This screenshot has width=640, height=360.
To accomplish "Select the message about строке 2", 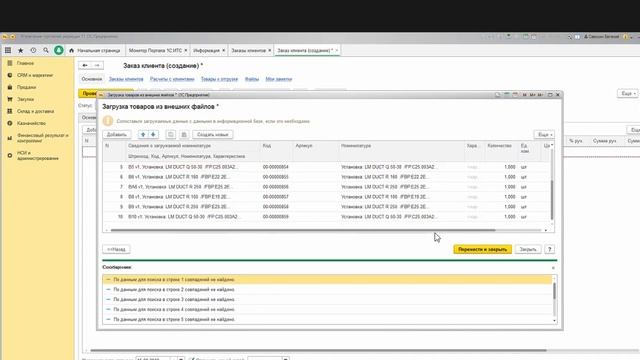I will pos(327,289).
